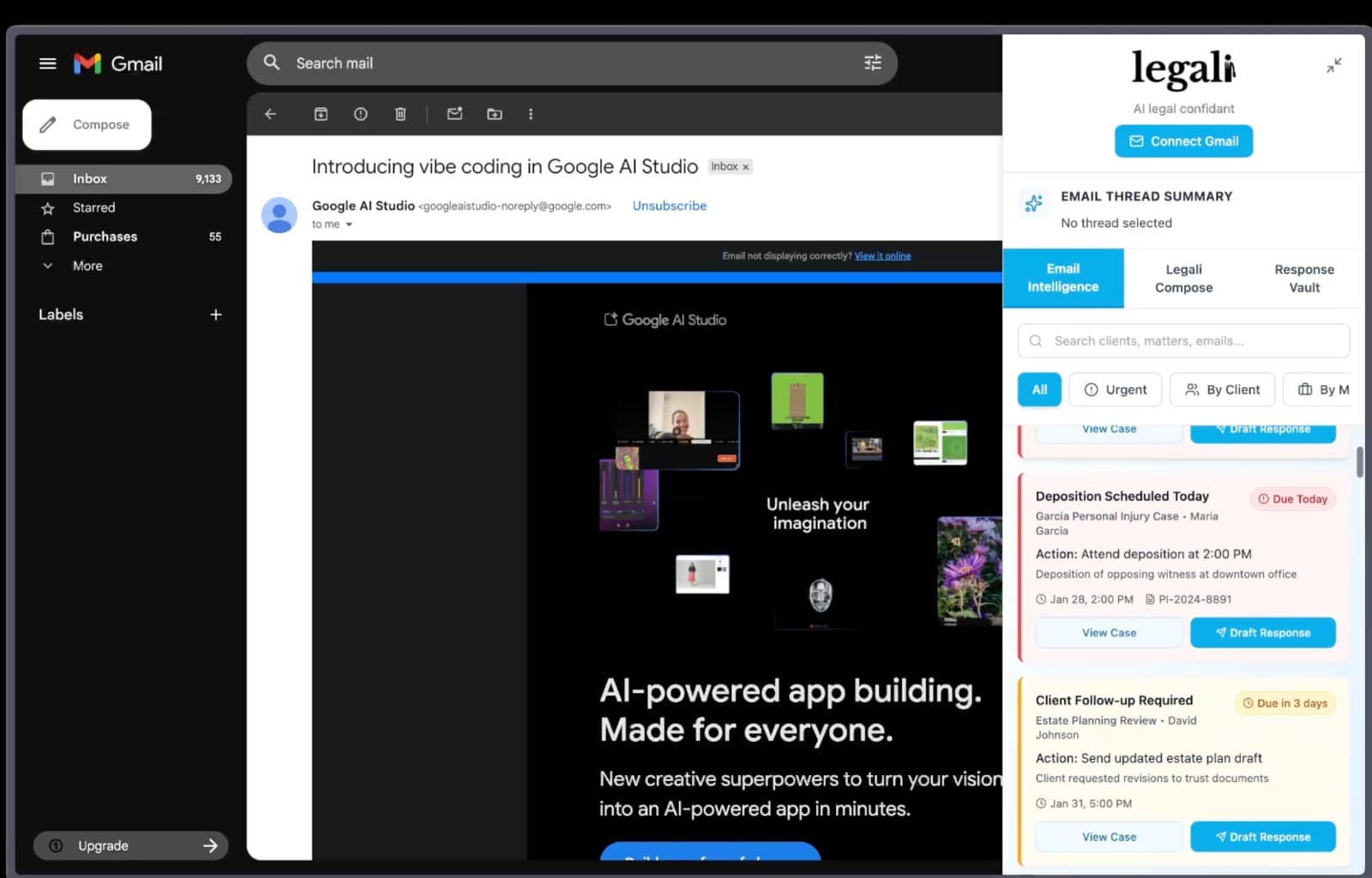1372x878 pixels.
Task: Toggle the Urgent filter chip
Action: point(1115,389)
